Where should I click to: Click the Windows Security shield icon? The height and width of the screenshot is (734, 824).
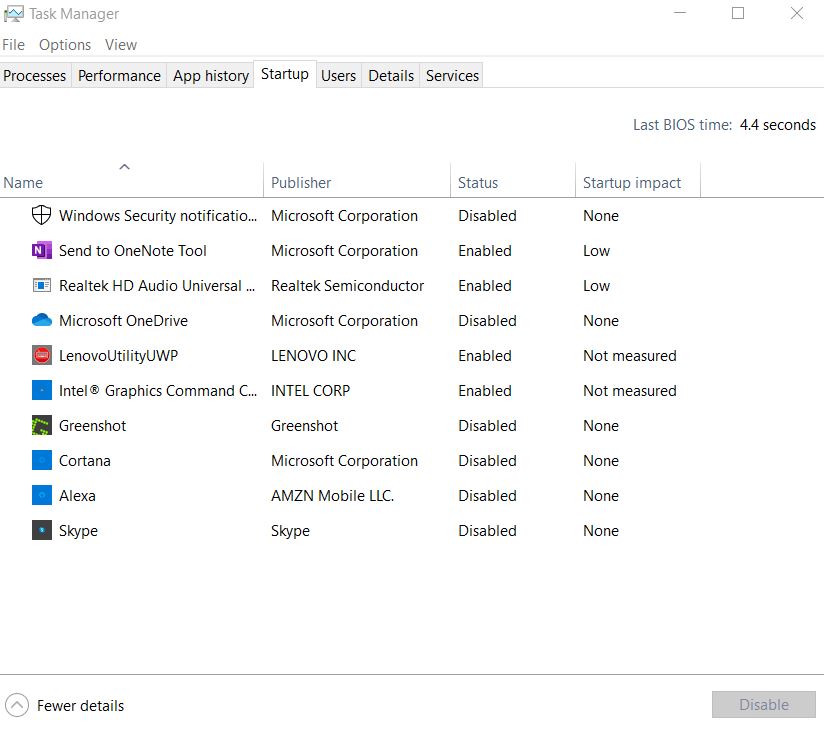click(42, 215)
